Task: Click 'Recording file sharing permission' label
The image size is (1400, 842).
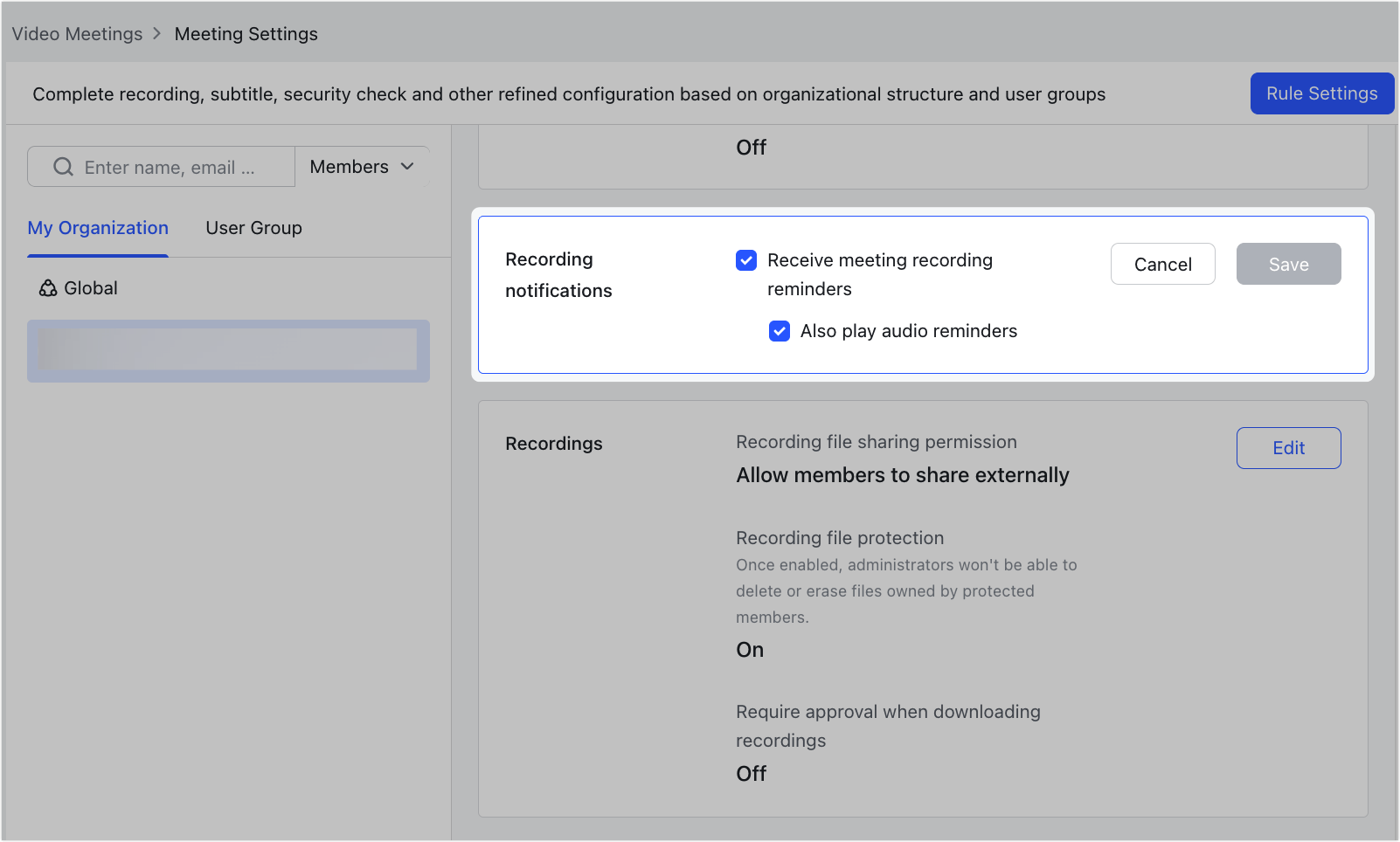Action: click(x=877, y=442)
